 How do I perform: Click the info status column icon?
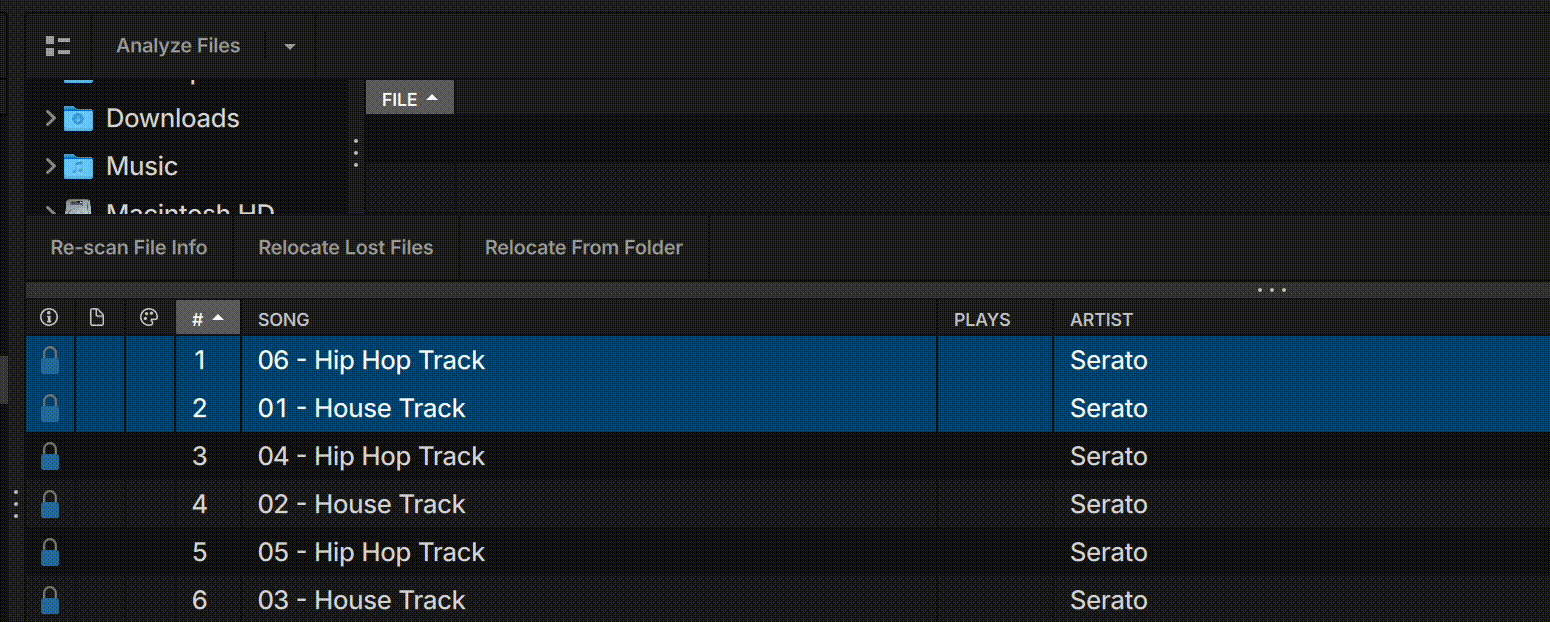coord(49,319)
